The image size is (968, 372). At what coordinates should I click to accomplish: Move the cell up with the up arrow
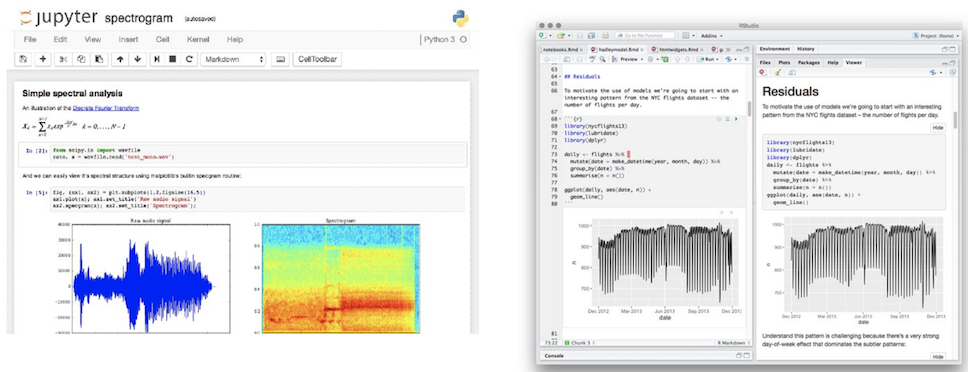coord(119,59)
